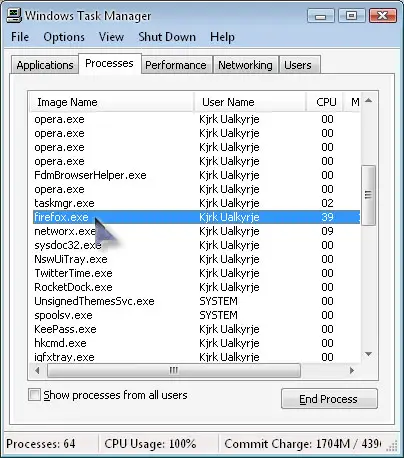Click the CPU value 39 for firefox.exe
The width and height of the screenshot is (404, 458).
(327, 217)
